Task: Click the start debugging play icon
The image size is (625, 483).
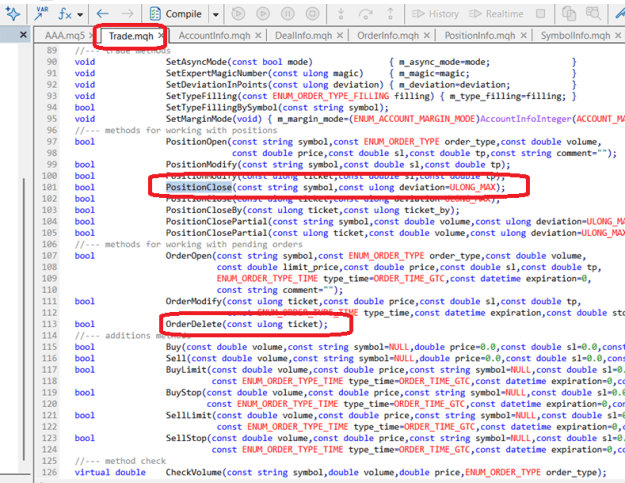Action: (x=263, y=14)
